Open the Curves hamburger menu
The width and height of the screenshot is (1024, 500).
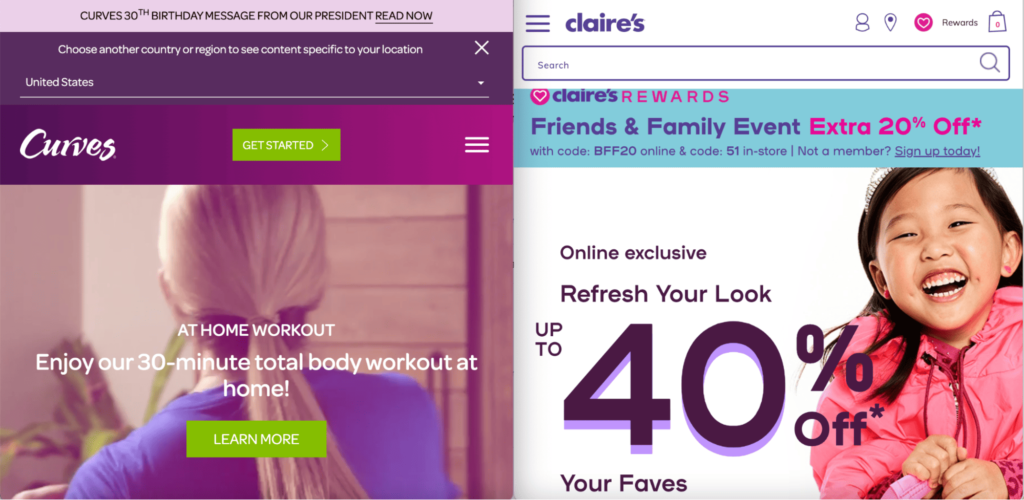477,145
